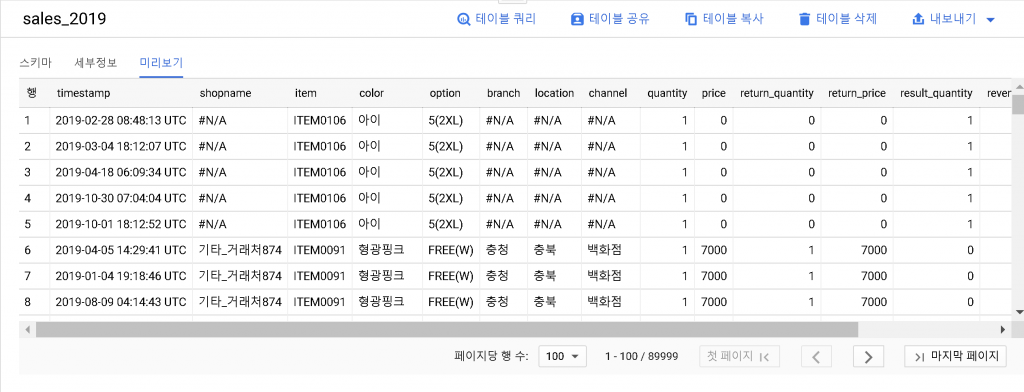Switch to the 스키마 tab

(x=35, y=63)
